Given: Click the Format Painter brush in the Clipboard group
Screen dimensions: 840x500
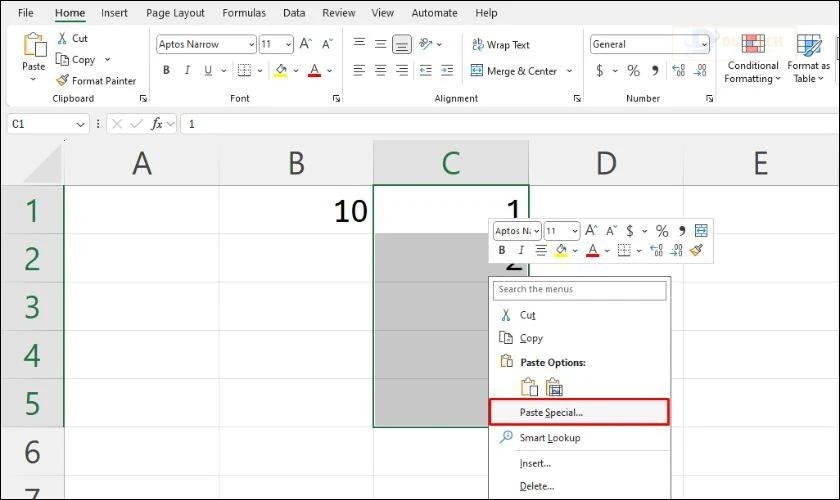Looking at the screenshot, I should [63, 80].
